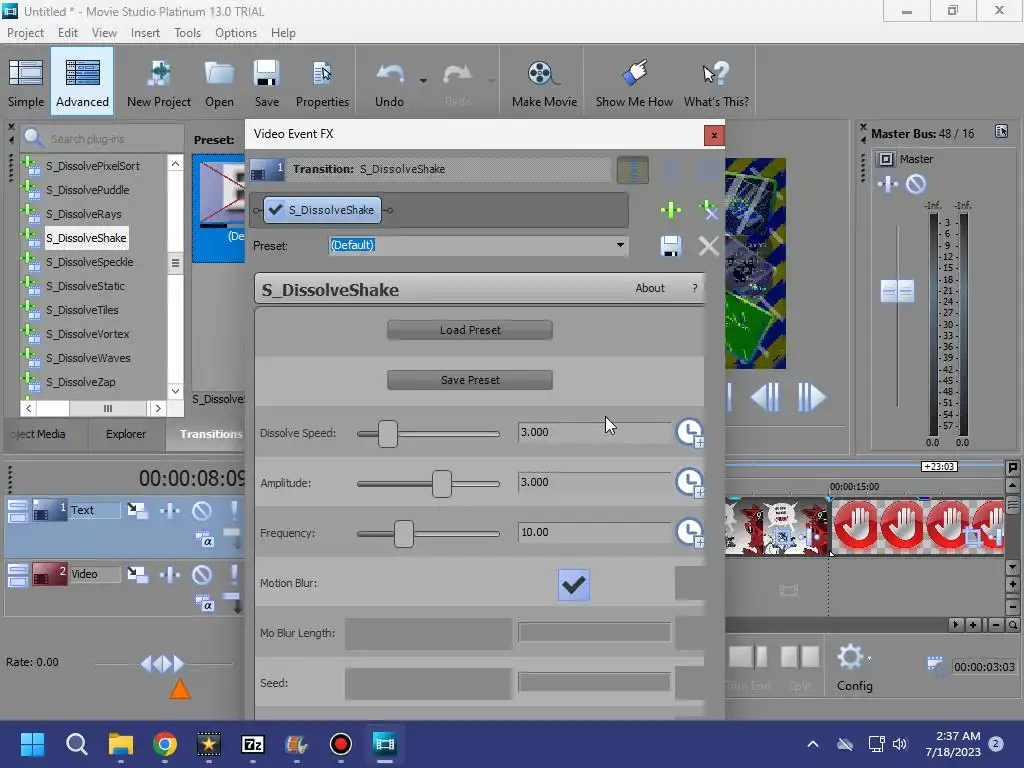This screenshot has width=1024, height=768.
Task: Minimize the Video track height
Action: pos(18,569)
